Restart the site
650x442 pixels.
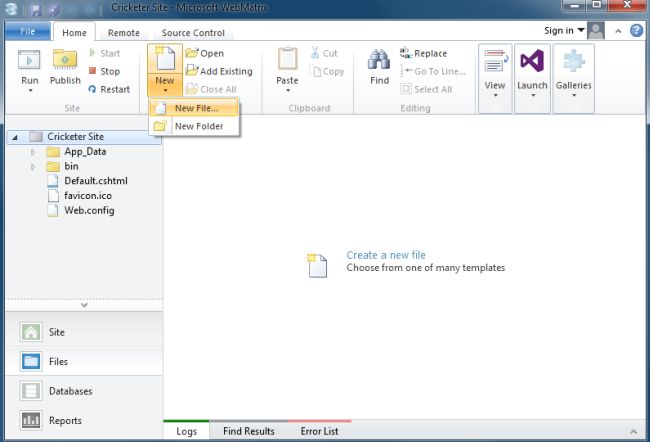(x=109, y=89)
